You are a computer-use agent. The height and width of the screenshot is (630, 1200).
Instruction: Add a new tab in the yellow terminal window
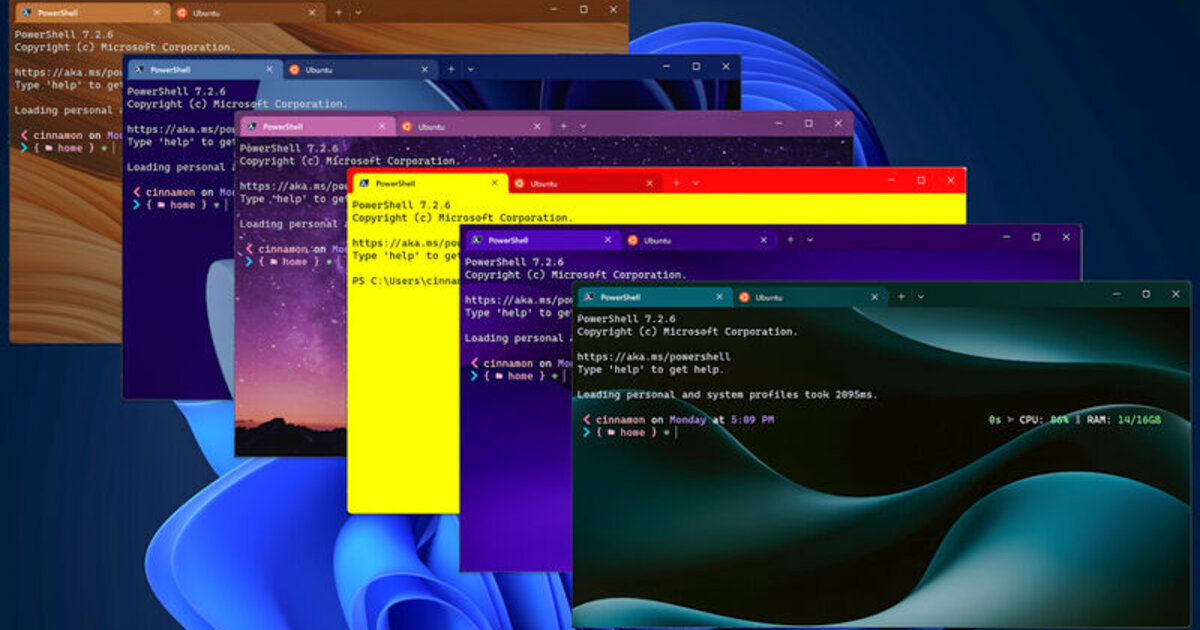[x=676, y=183]
